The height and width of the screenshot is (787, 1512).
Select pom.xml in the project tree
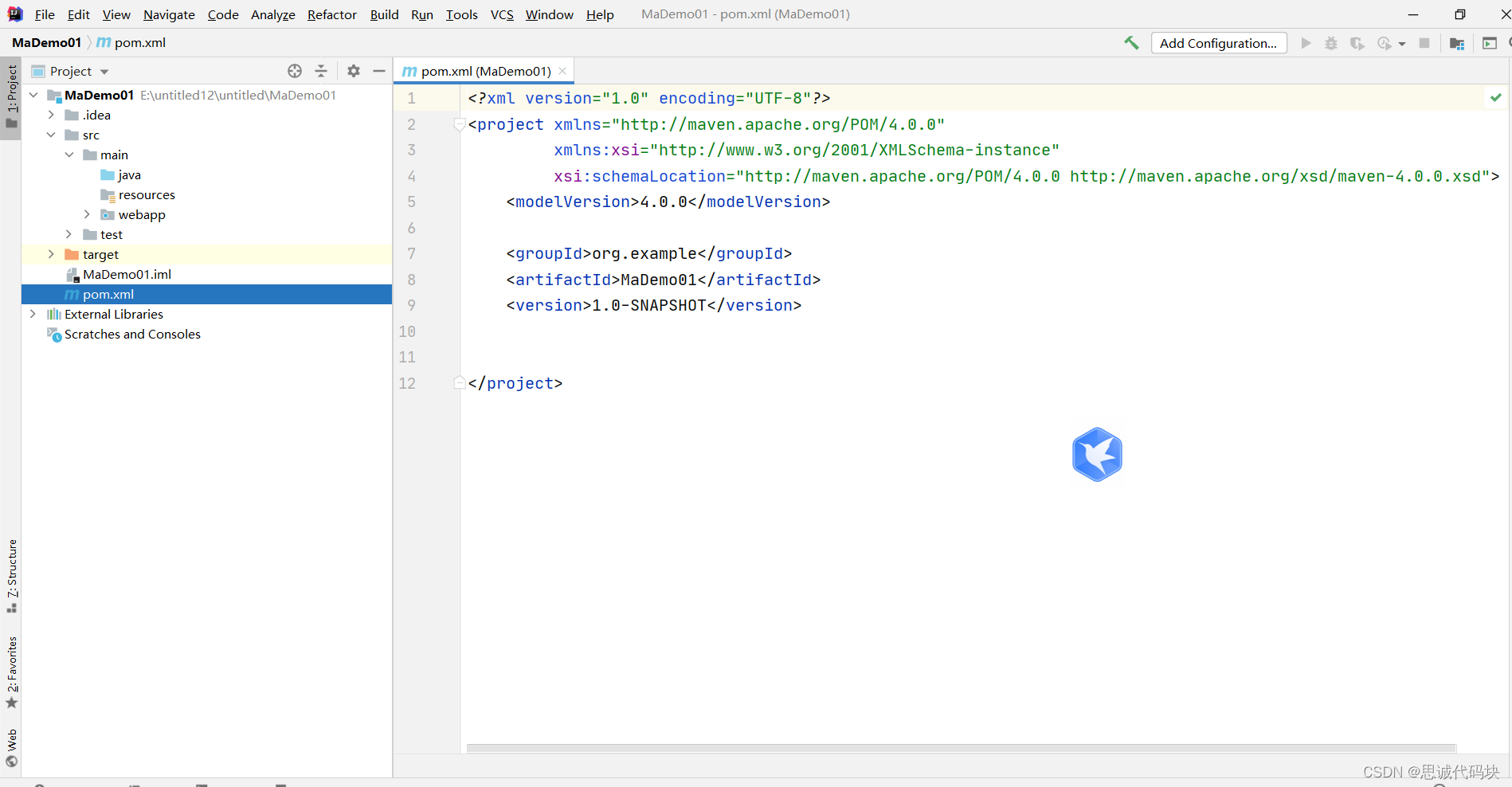[206, 294]
